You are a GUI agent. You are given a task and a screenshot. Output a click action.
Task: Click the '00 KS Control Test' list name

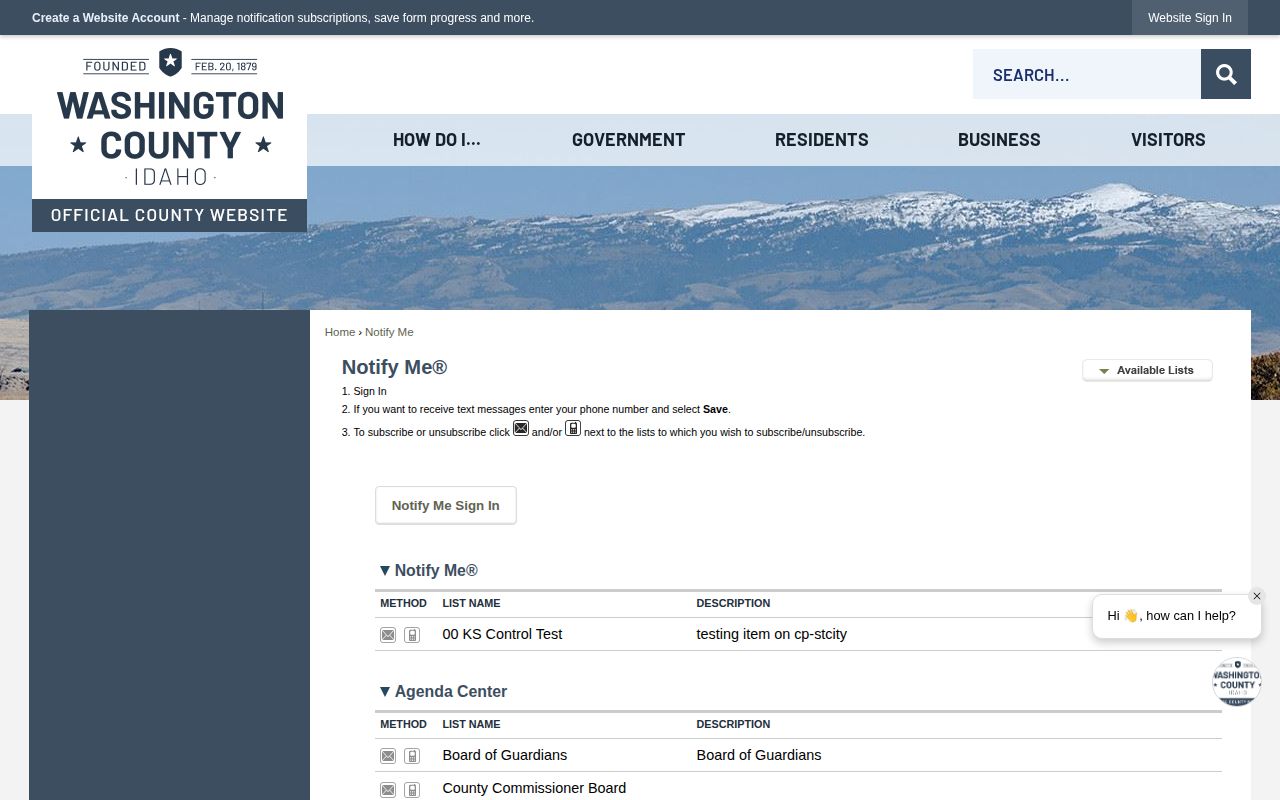[x=502, y=634]
